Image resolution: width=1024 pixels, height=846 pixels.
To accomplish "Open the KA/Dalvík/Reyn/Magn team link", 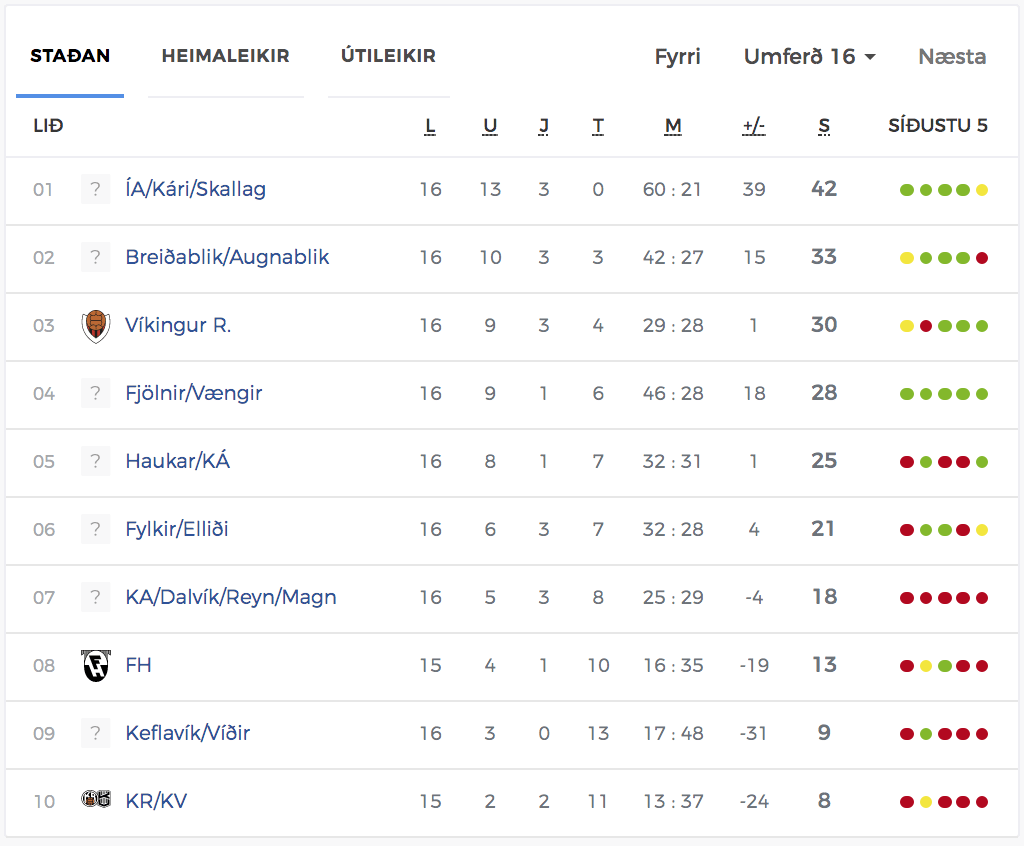I will click(x=231, y=597).
